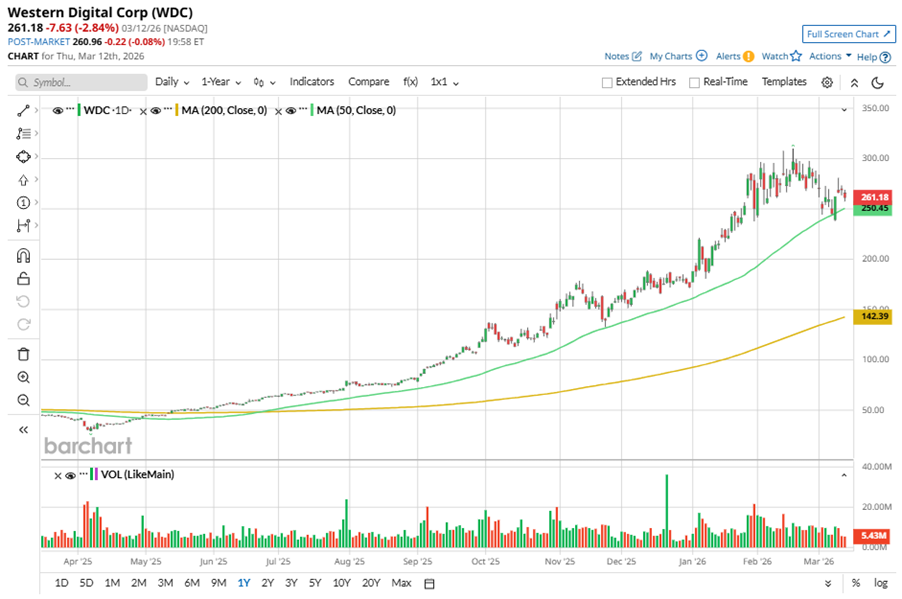Click the 261.18 price label on axis
Viewport: 902px width, 599px height.
(873, 197)
